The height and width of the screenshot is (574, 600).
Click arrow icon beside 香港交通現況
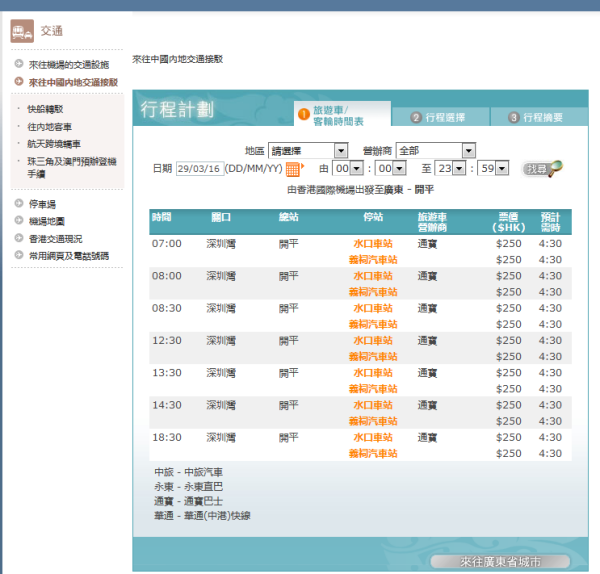[x=19, y=238]
